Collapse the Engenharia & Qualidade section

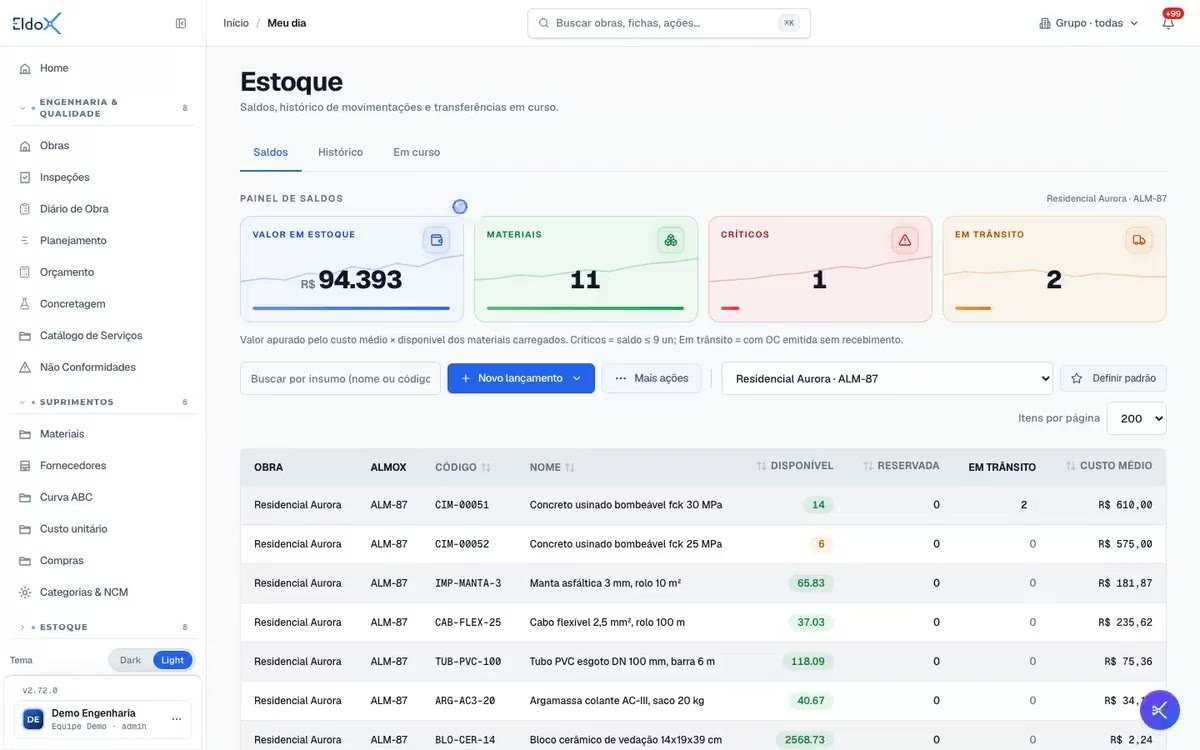click(102, 108)
